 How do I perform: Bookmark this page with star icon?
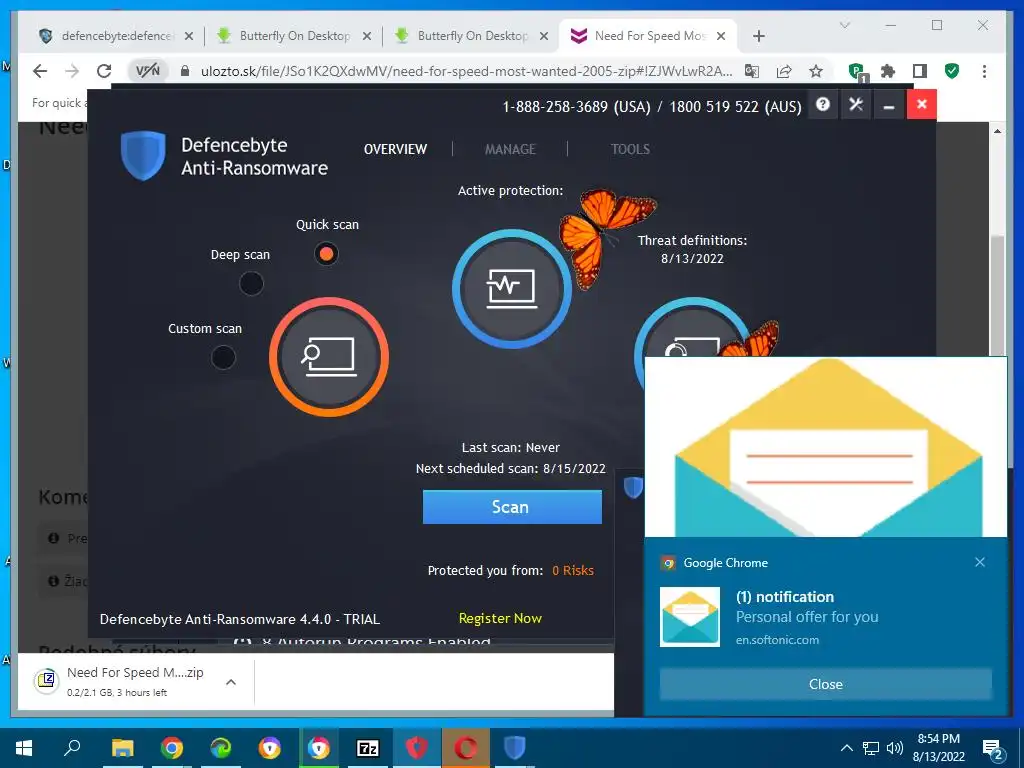click(816, 71)
